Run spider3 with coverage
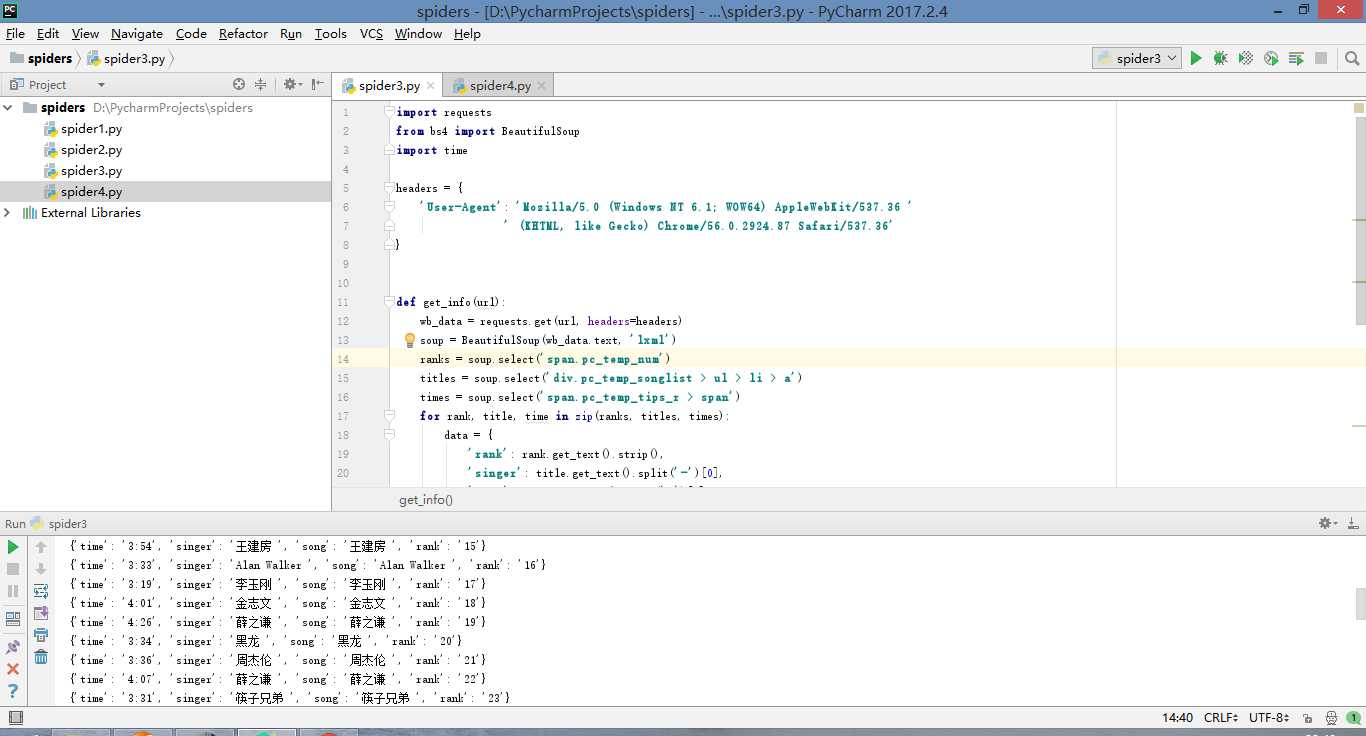Image resolution: width=1366 pixels, height=736 pixels. (x=1246, y=59)
